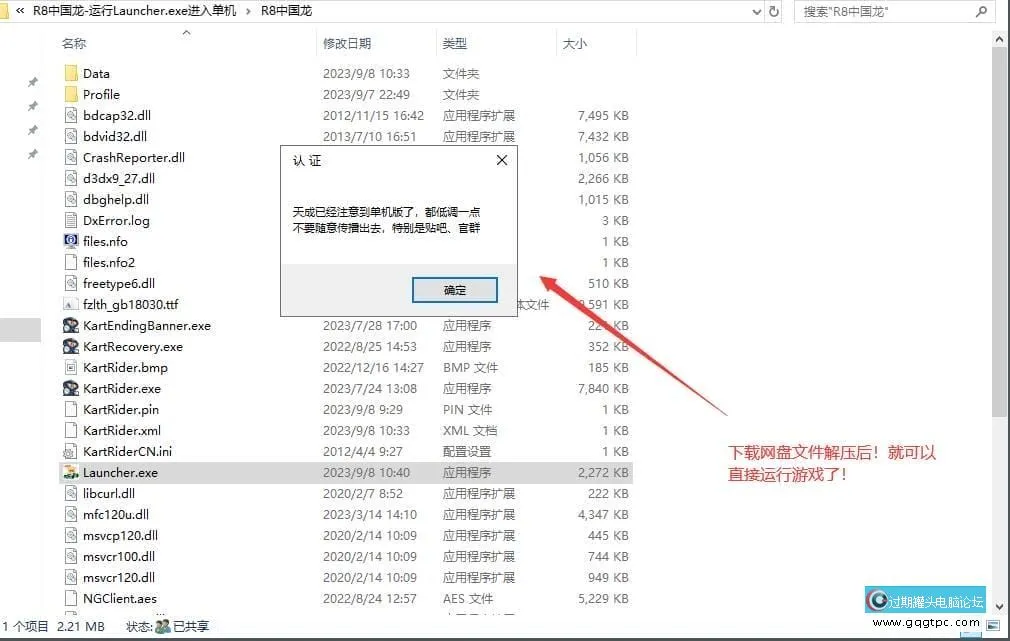Open the address bar history dropdown
Viewport: 1010px width, 641px height.
pos(758,11)
